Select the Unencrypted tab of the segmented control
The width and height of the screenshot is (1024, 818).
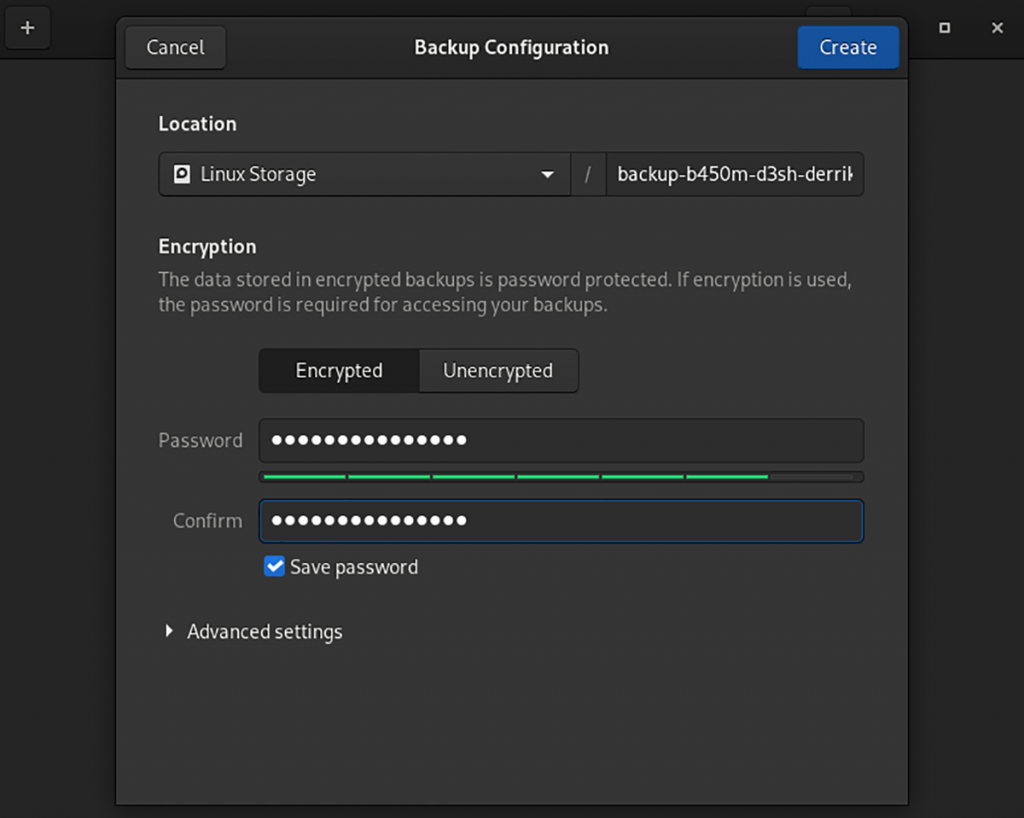pyautogui.click(x=498, y=370)
